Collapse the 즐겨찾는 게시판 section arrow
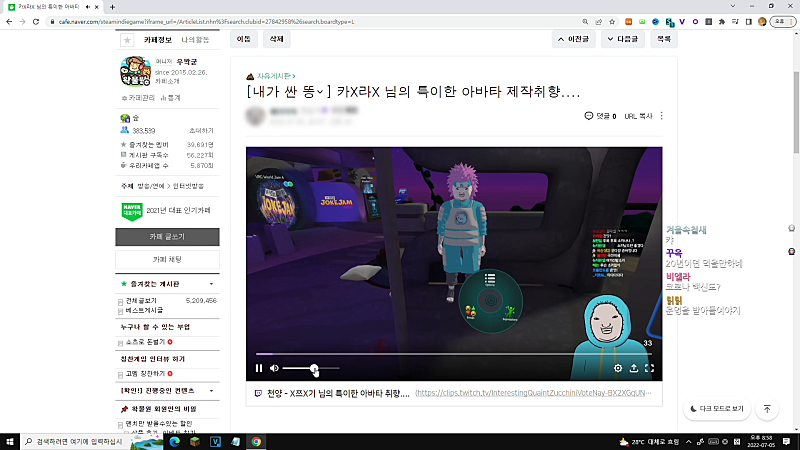 (211, 284)
